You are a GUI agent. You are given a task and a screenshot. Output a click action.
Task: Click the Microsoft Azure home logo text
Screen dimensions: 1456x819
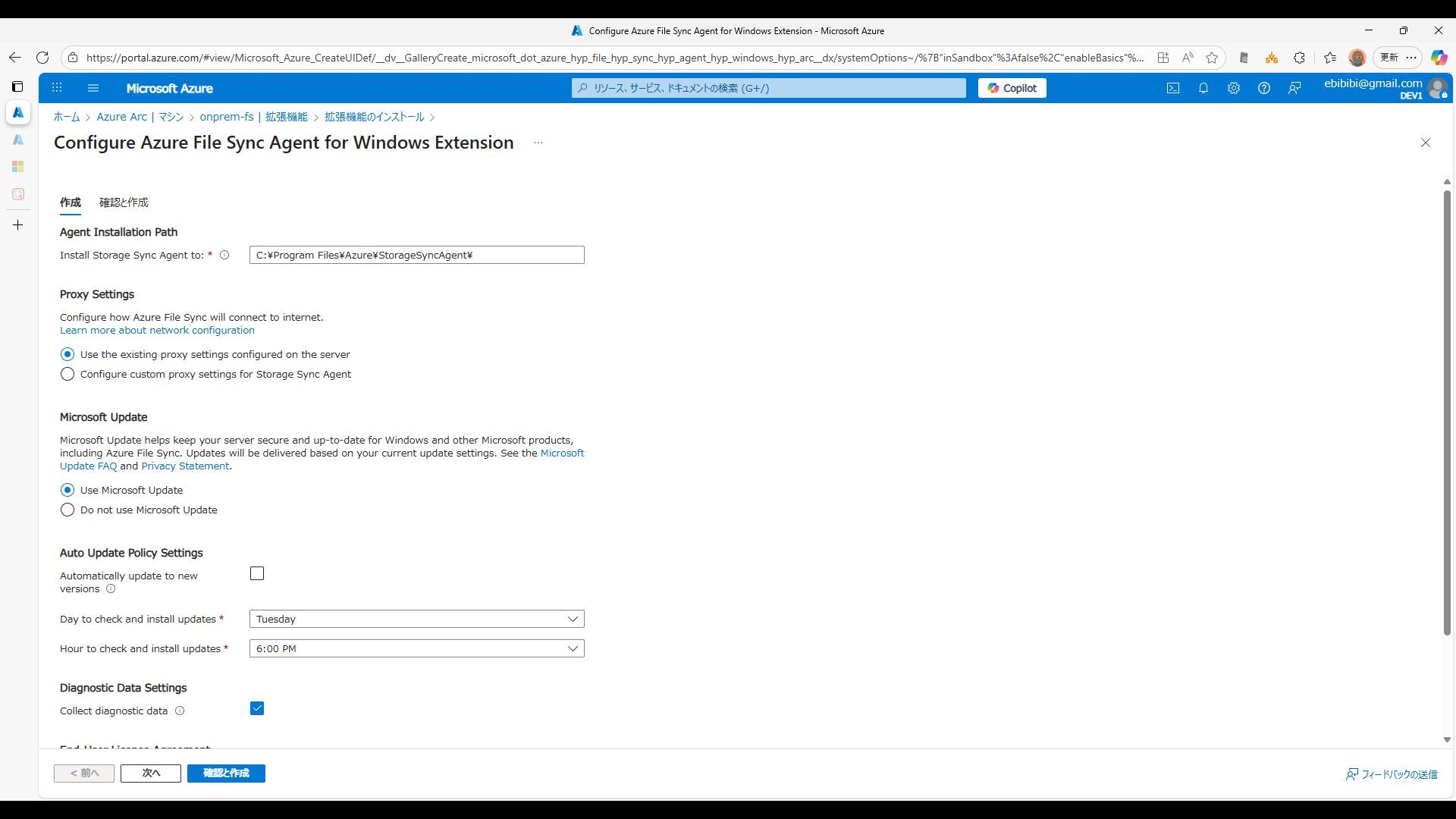[x=169, y=88]
